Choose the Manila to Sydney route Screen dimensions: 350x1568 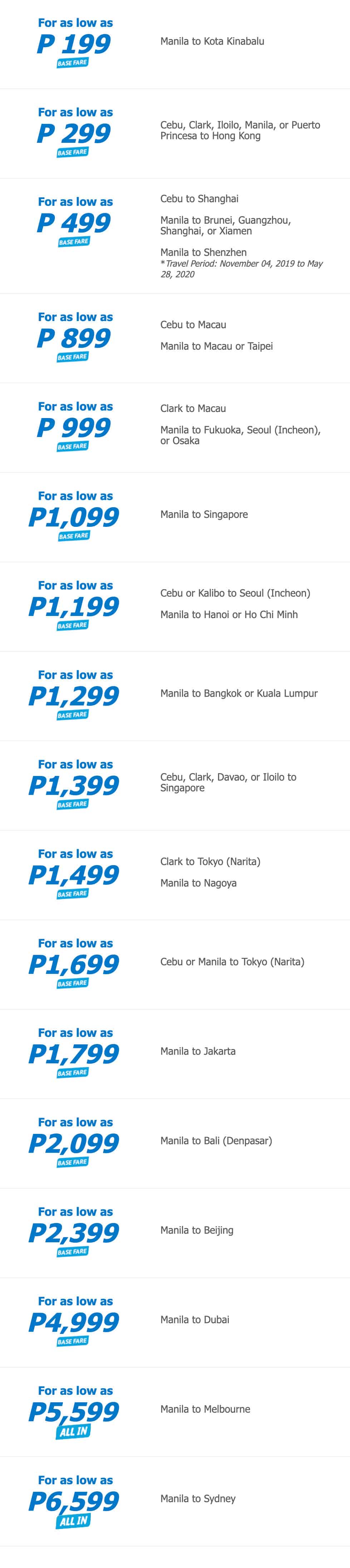coord(198,1499)
